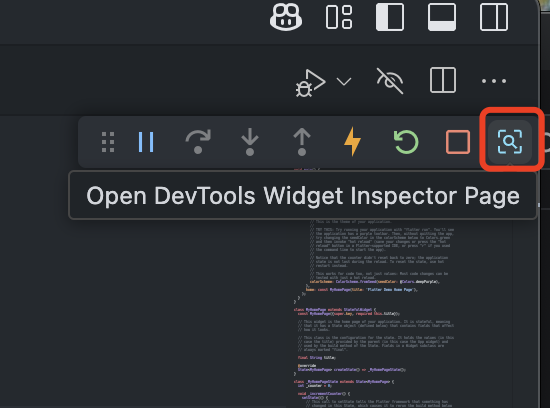This screenshot has width=550, height=408.
Task: Open the Copilot chat icon
Action: (x=286, y=16)
